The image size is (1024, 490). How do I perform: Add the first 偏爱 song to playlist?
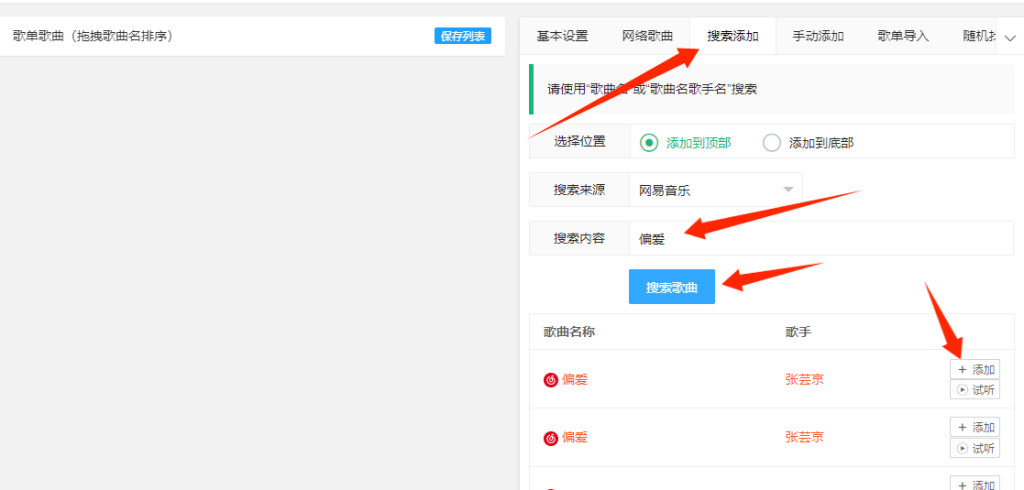(x=975, y=369)
